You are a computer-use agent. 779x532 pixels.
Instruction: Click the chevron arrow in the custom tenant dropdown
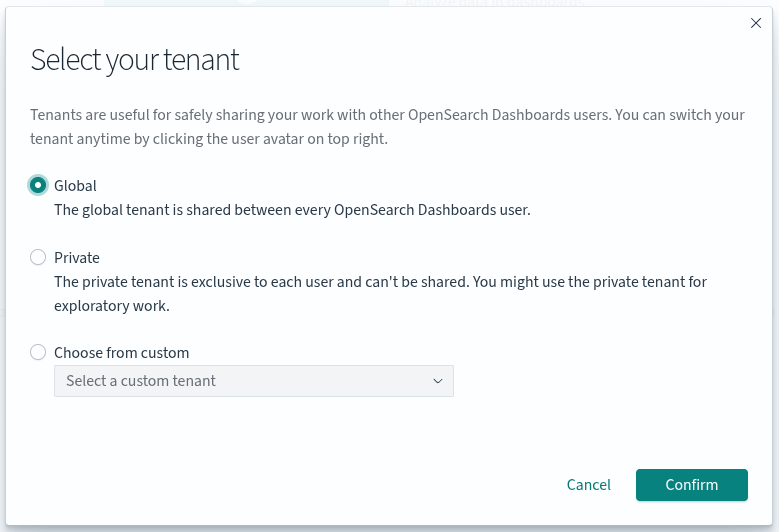(x=437, y=381)
